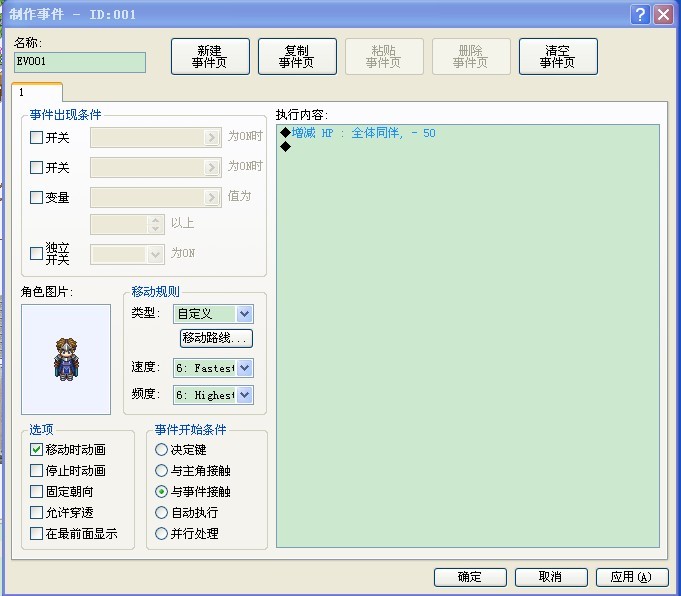
Task: Click 新建事件页 button
Action: 210,56
